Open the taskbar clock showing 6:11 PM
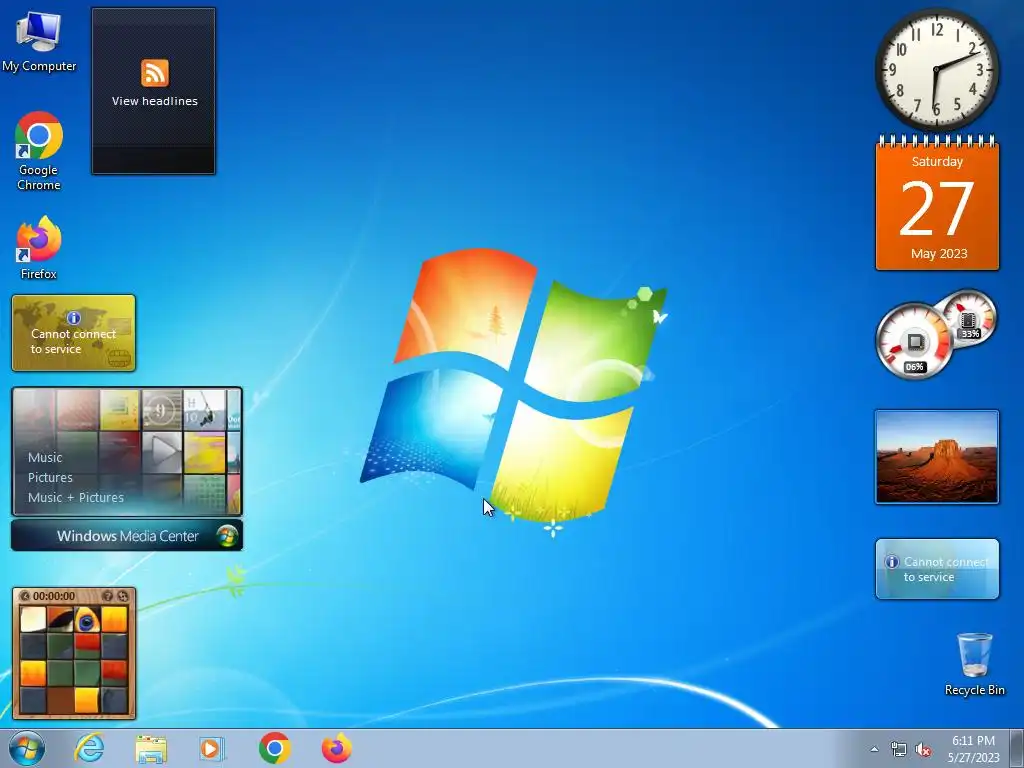Viewport: 1024px width, 768px height. 973,749
